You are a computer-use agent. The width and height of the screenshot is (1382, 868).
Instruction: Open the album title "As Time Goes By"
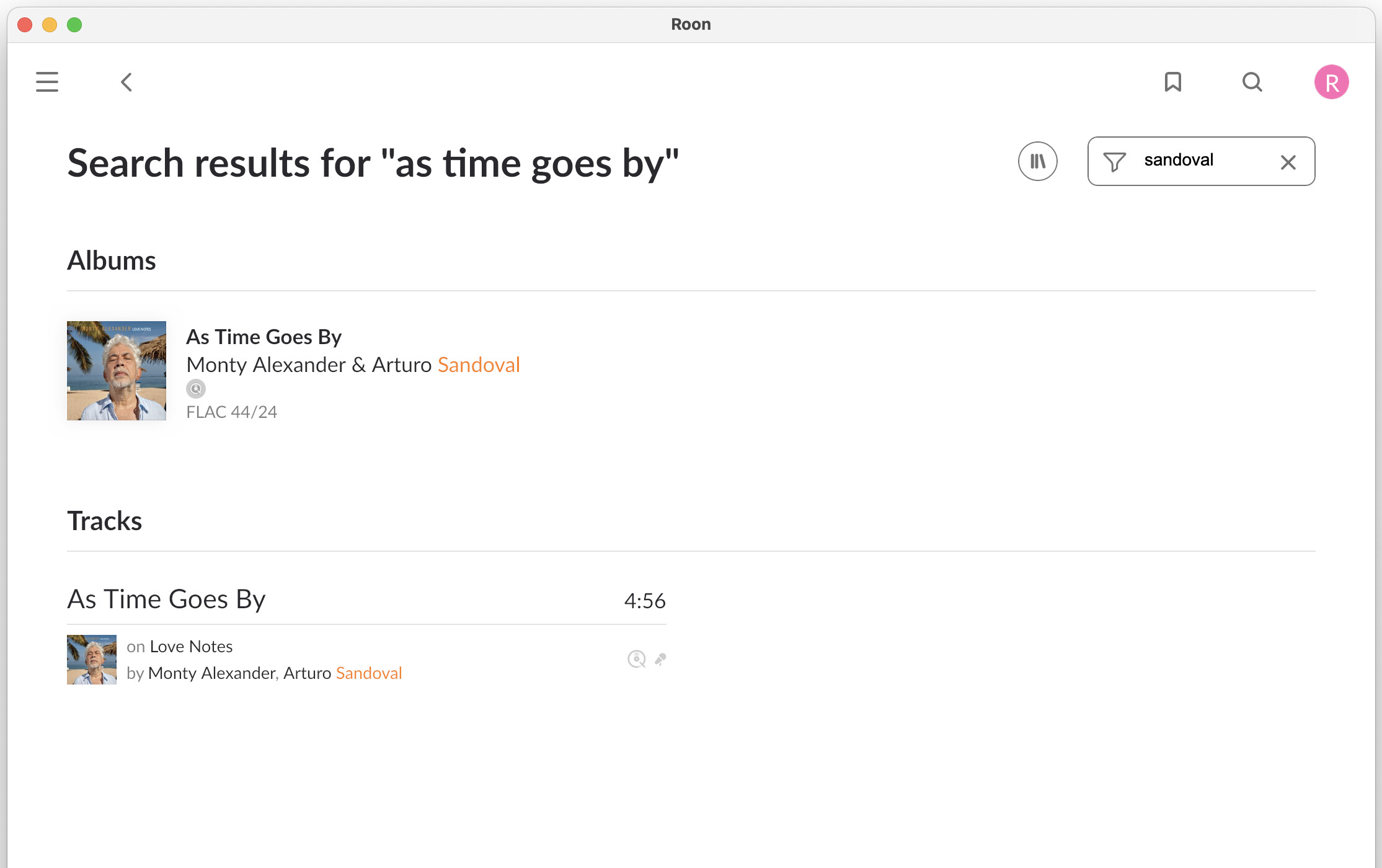tap(264, 337)
